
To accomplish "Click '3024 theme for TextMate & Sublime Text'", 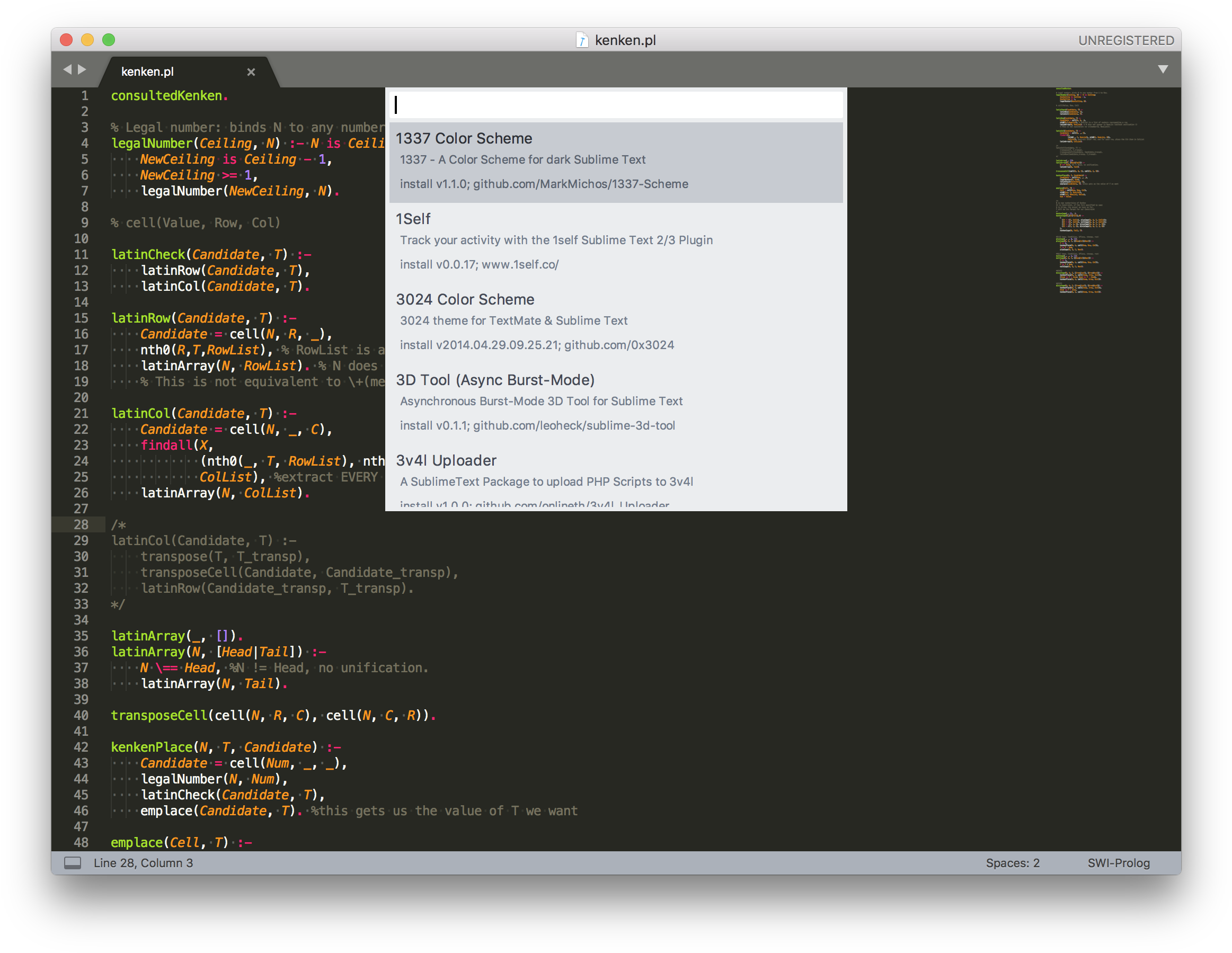I will 513,320.
